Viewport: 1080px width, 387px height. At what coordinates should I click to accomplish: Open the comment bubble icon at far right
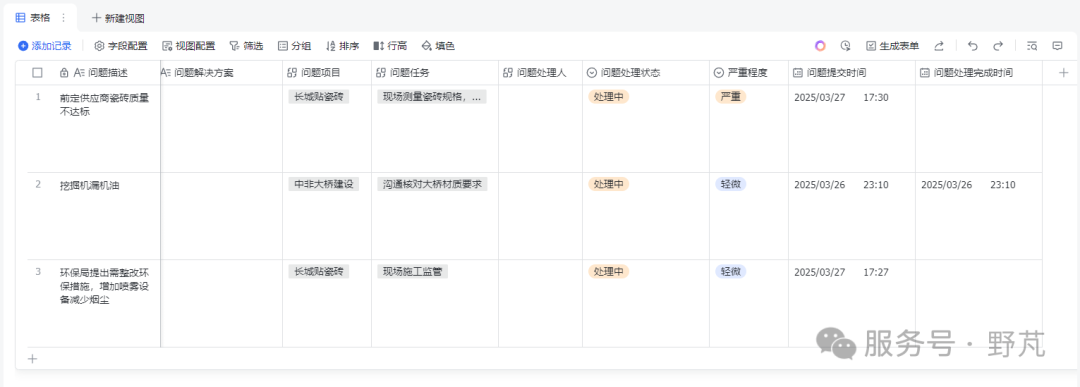pos(1057,46)
